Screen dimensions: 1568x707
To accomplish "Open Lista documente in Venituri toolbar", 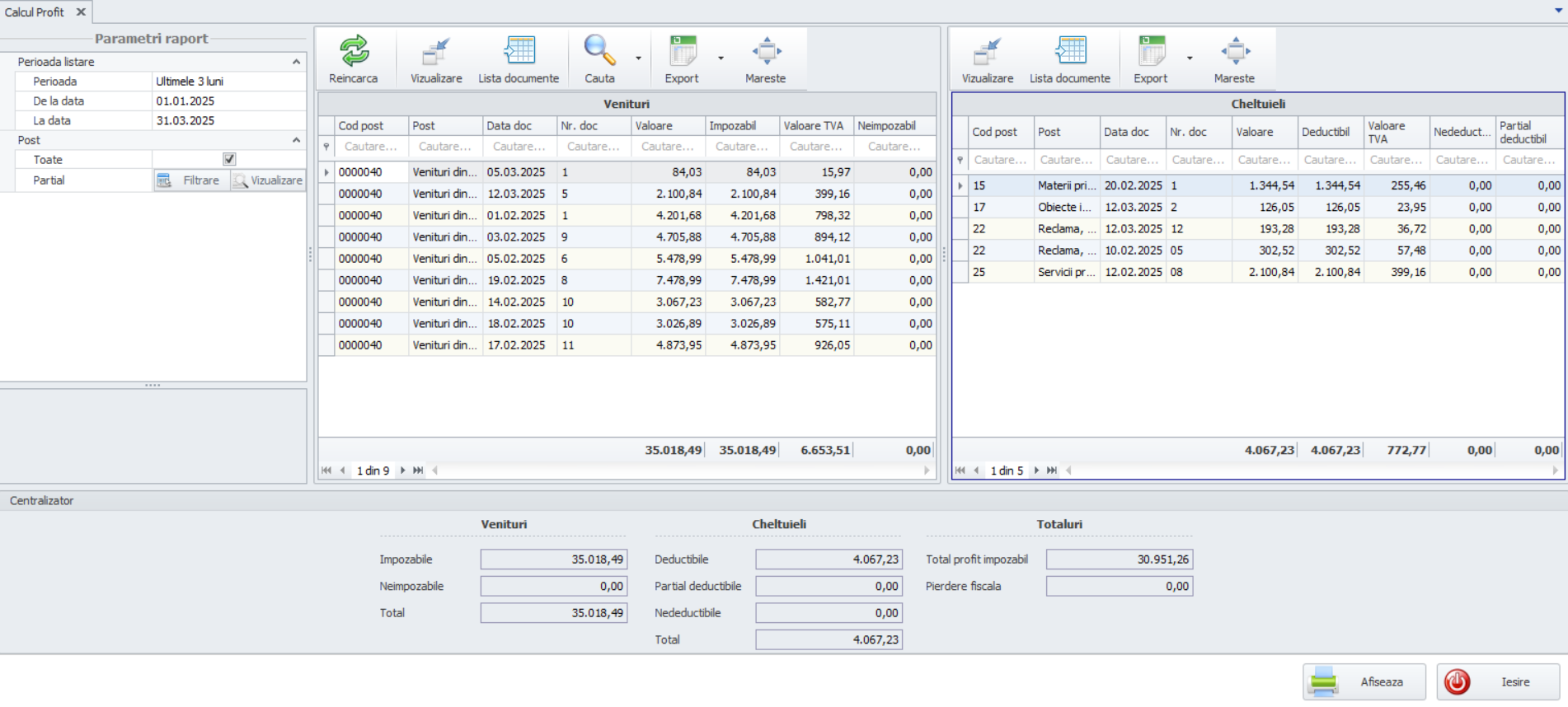I will (x=519, y=59).
